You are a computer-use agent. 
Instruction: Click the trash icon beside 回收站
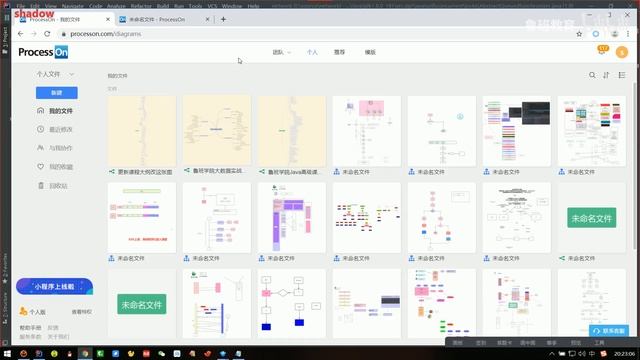tap(40, 185)
